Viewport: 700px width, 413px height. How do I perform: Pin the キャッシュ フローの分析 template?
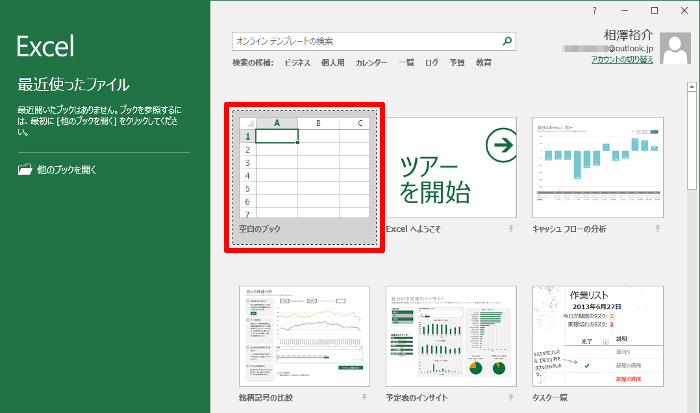657,229
